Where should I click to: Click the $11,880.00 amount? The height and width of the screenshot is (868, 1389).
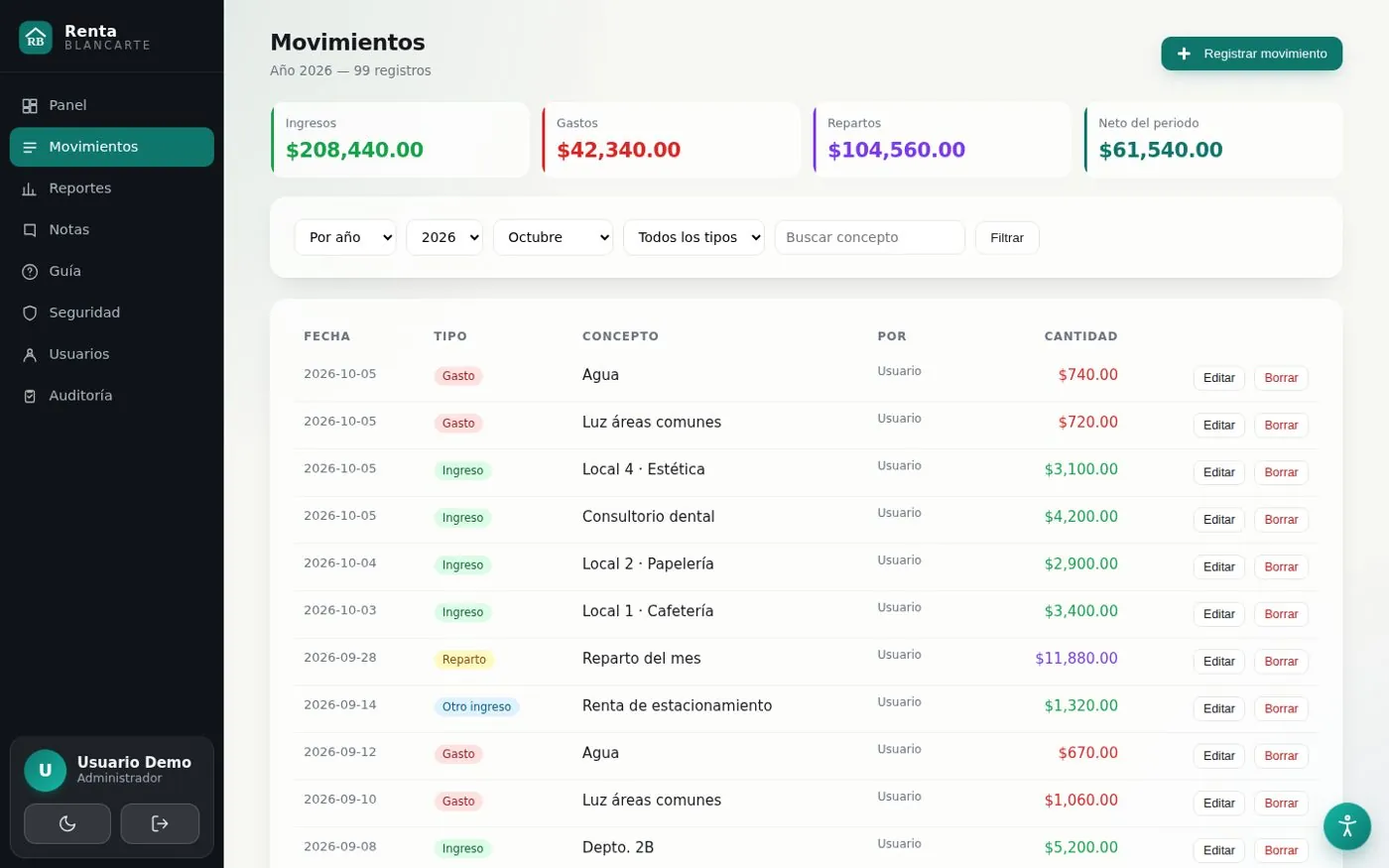pyautogui.click(x=1076, y=659)
